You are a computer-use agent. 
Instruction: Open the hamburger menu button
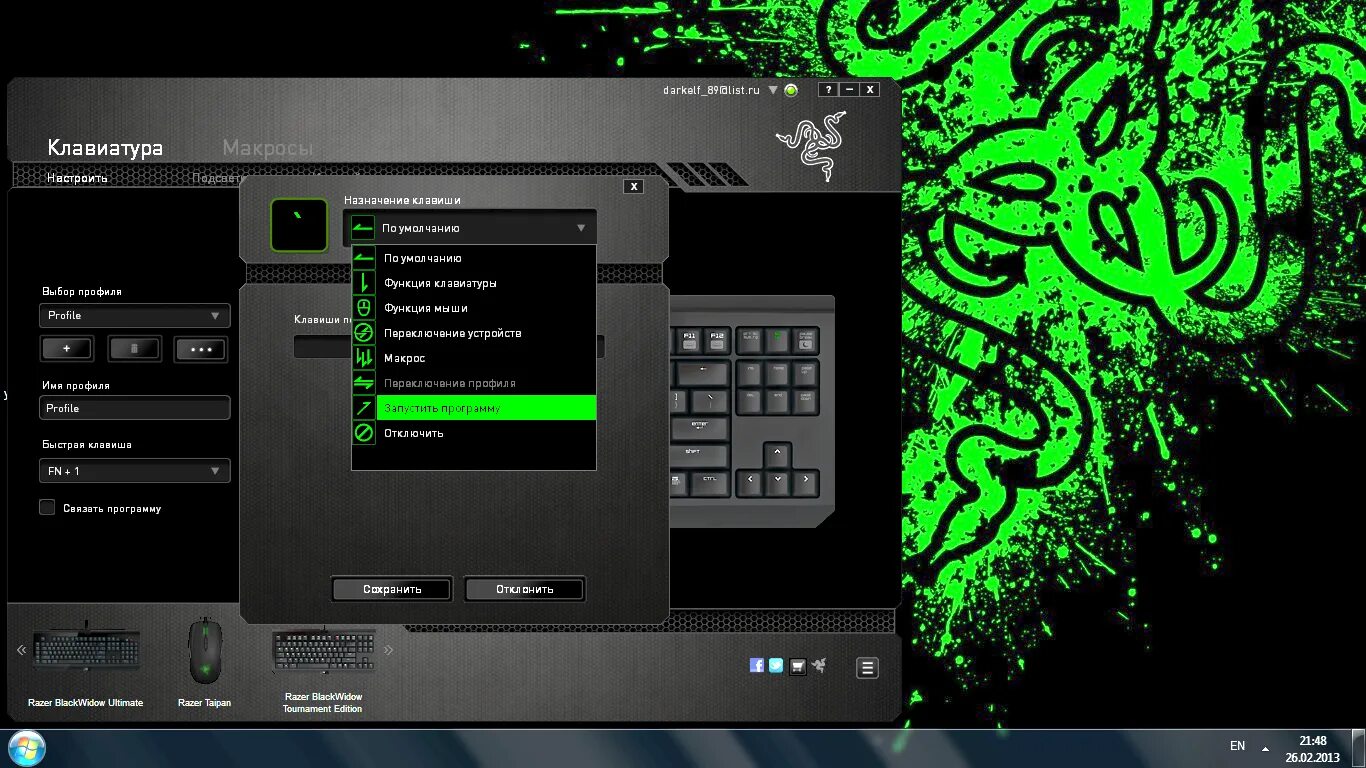(x=867, y=668)
